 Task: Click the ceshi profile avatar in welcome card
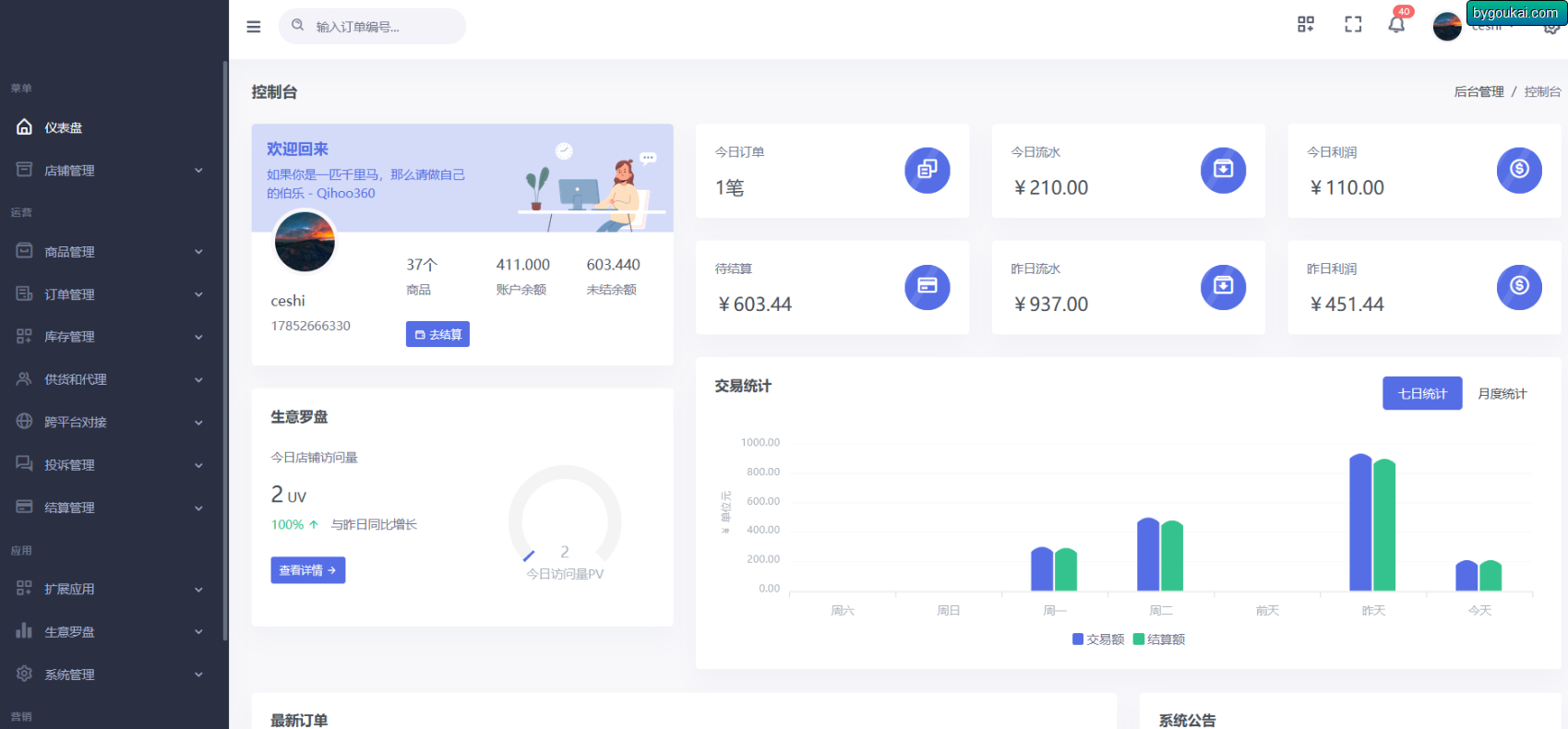tap(305, 242)
